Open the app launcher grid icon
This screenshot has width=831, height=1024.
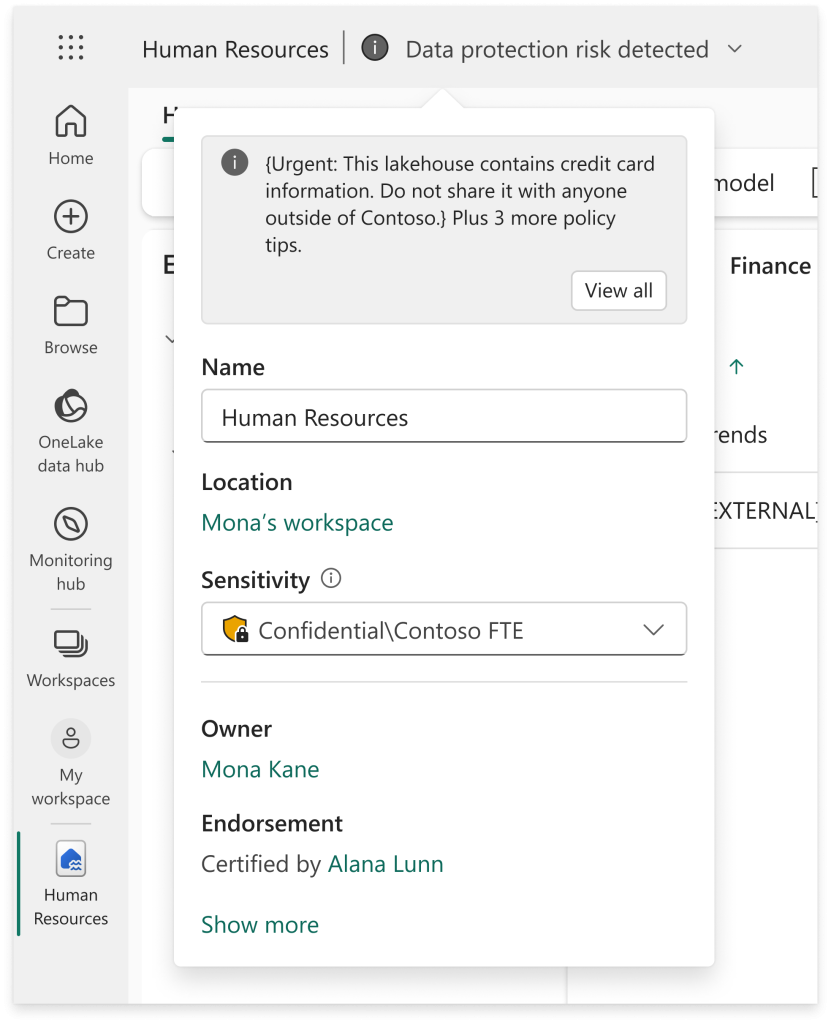(71, 48)
